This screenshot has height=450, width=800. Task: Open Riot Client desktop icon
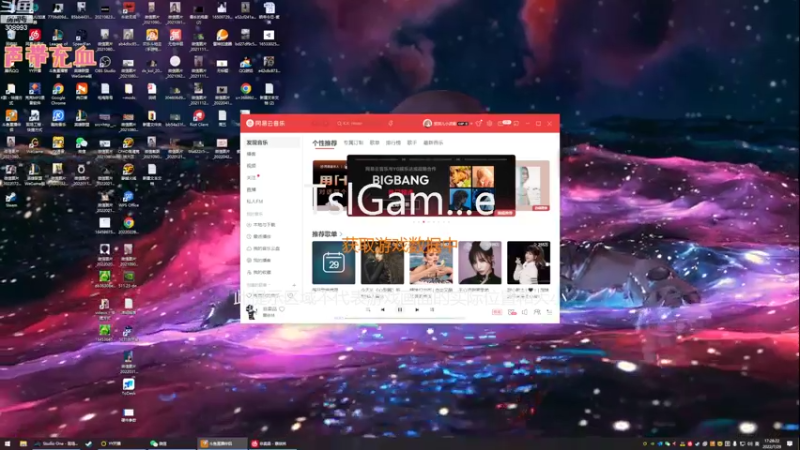(199, 118)
